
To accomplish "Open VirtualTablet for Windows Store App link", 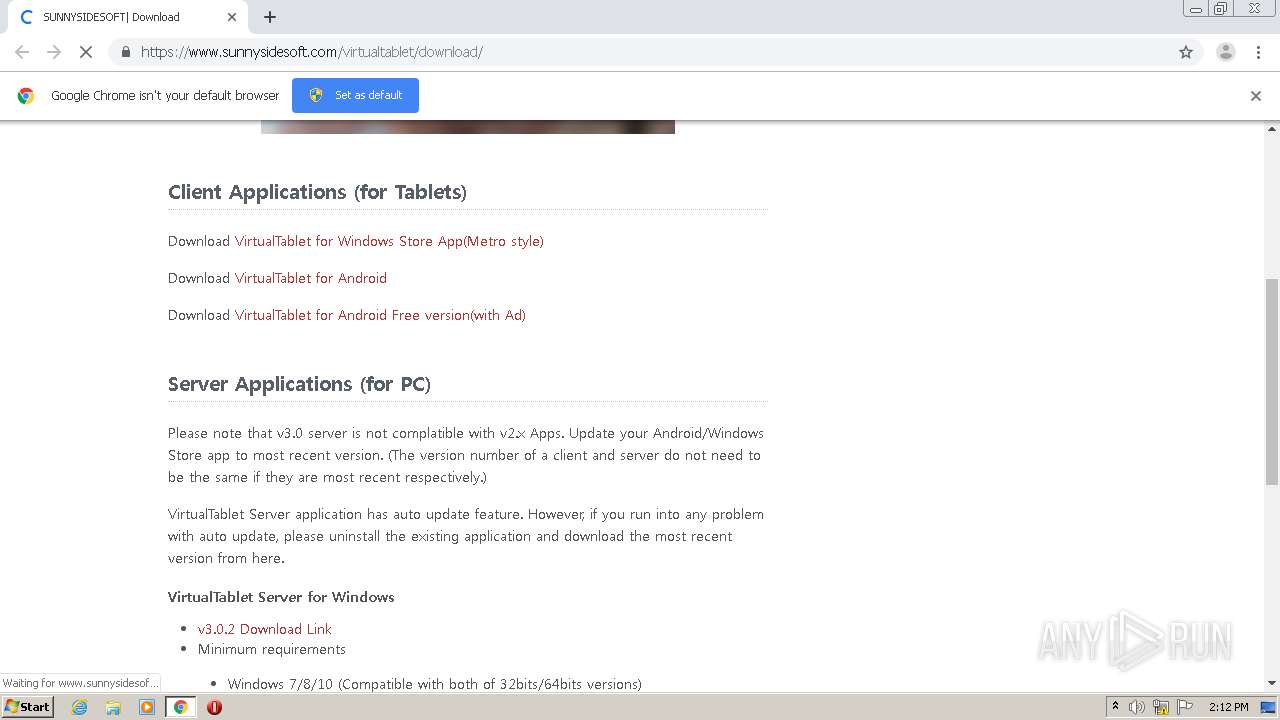I will pos(389,241).
